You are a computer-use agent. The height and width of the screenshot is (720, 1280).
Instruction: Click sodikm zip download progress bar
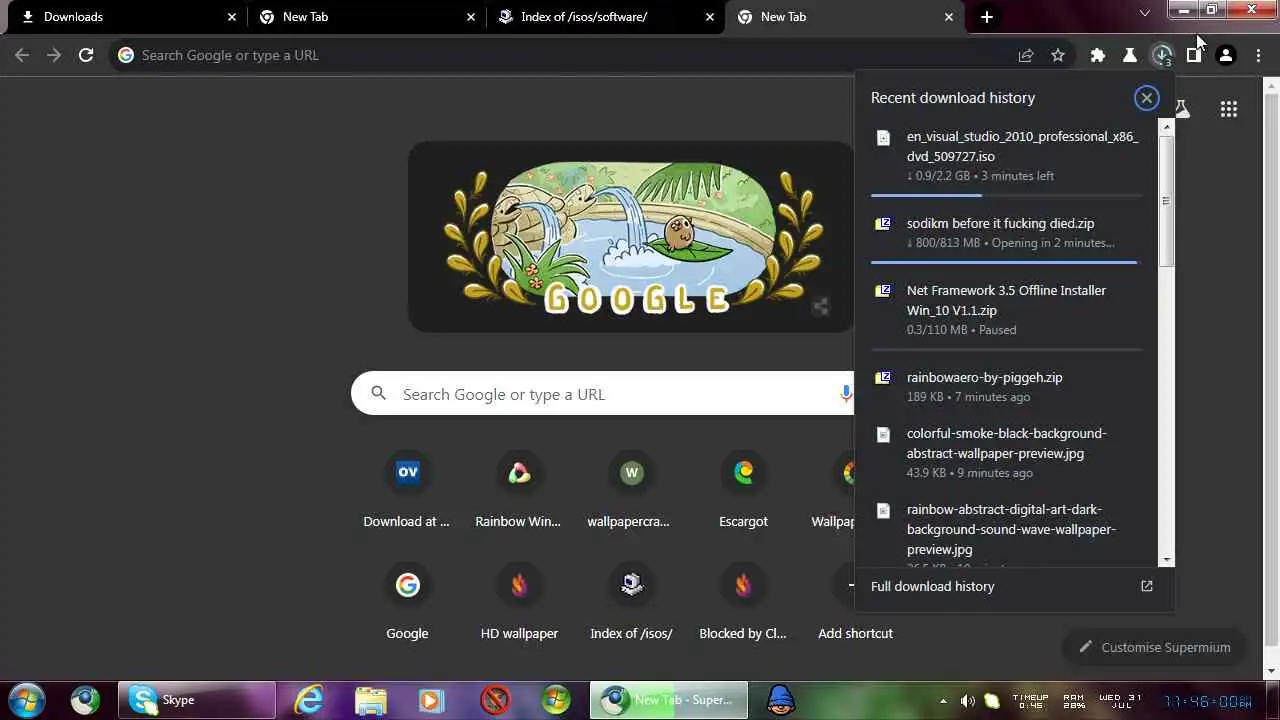(1006, 262)
